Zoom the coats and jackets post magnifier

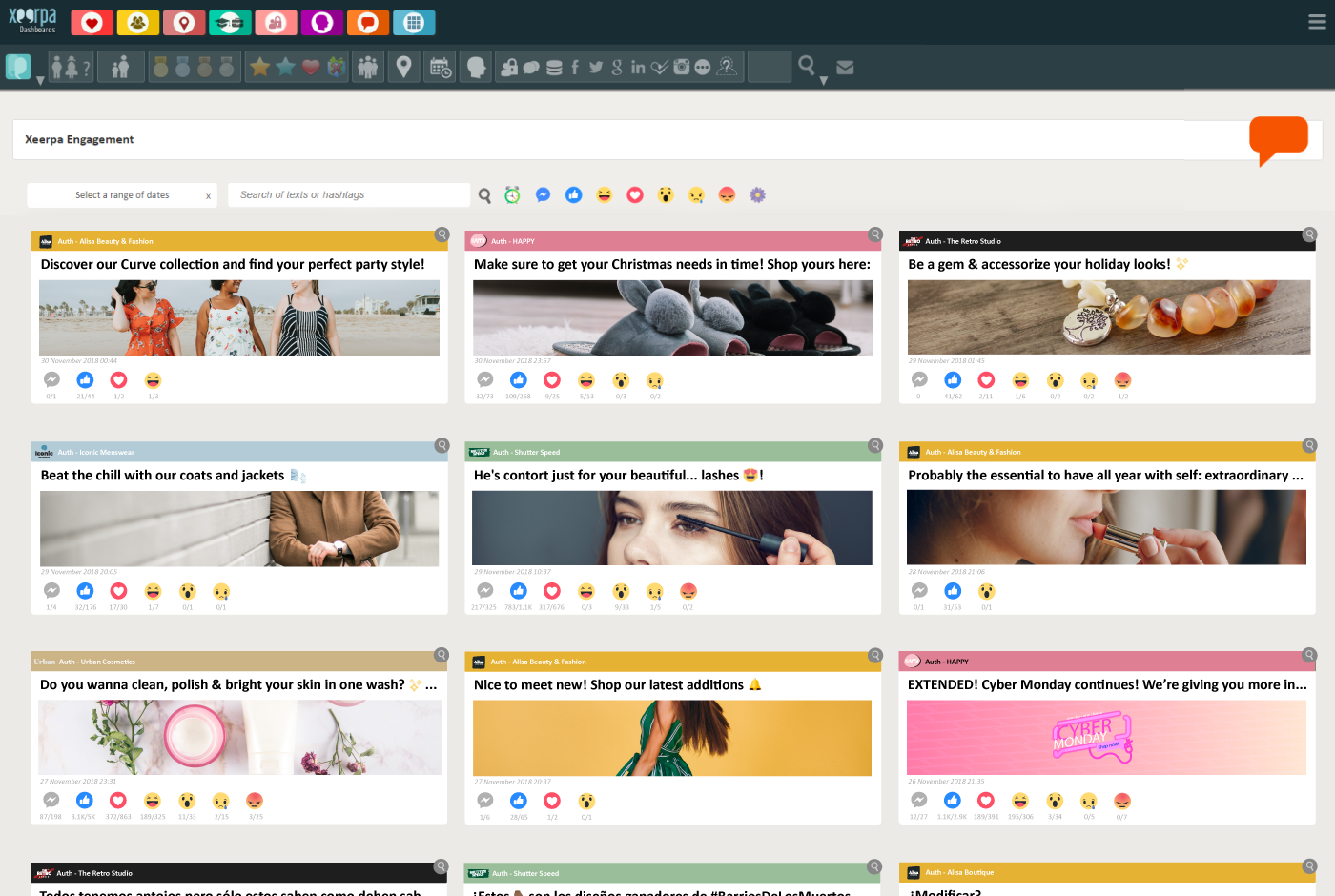442,445
